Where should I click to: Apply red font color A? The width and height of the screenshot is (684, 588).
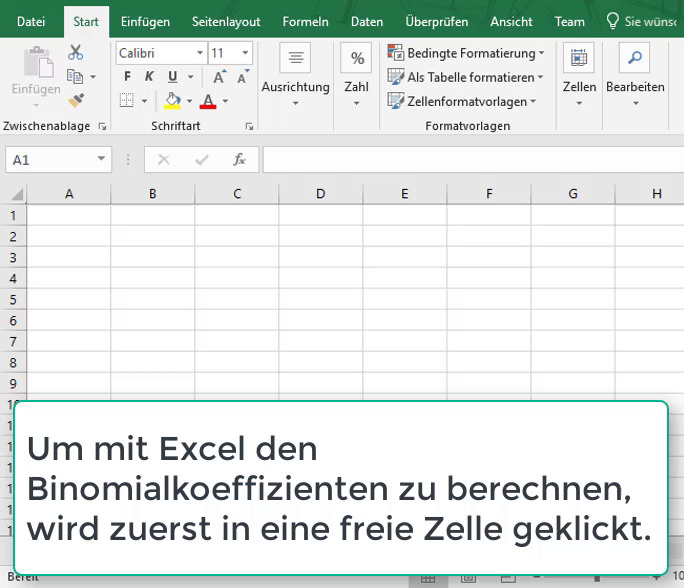tap(208, 101)
